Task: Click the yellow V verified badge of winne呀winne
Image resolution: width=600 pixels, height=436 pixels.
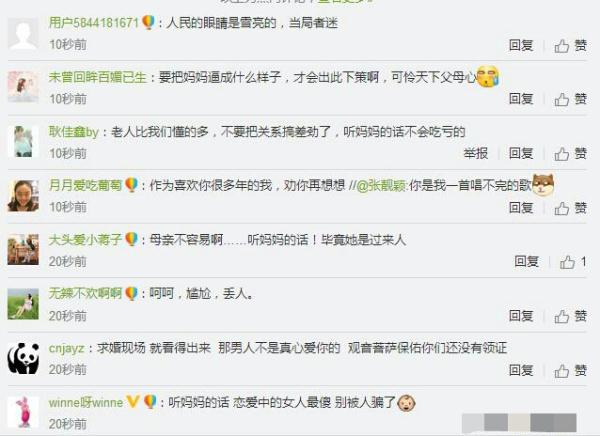Action: (x=133, y=402)
